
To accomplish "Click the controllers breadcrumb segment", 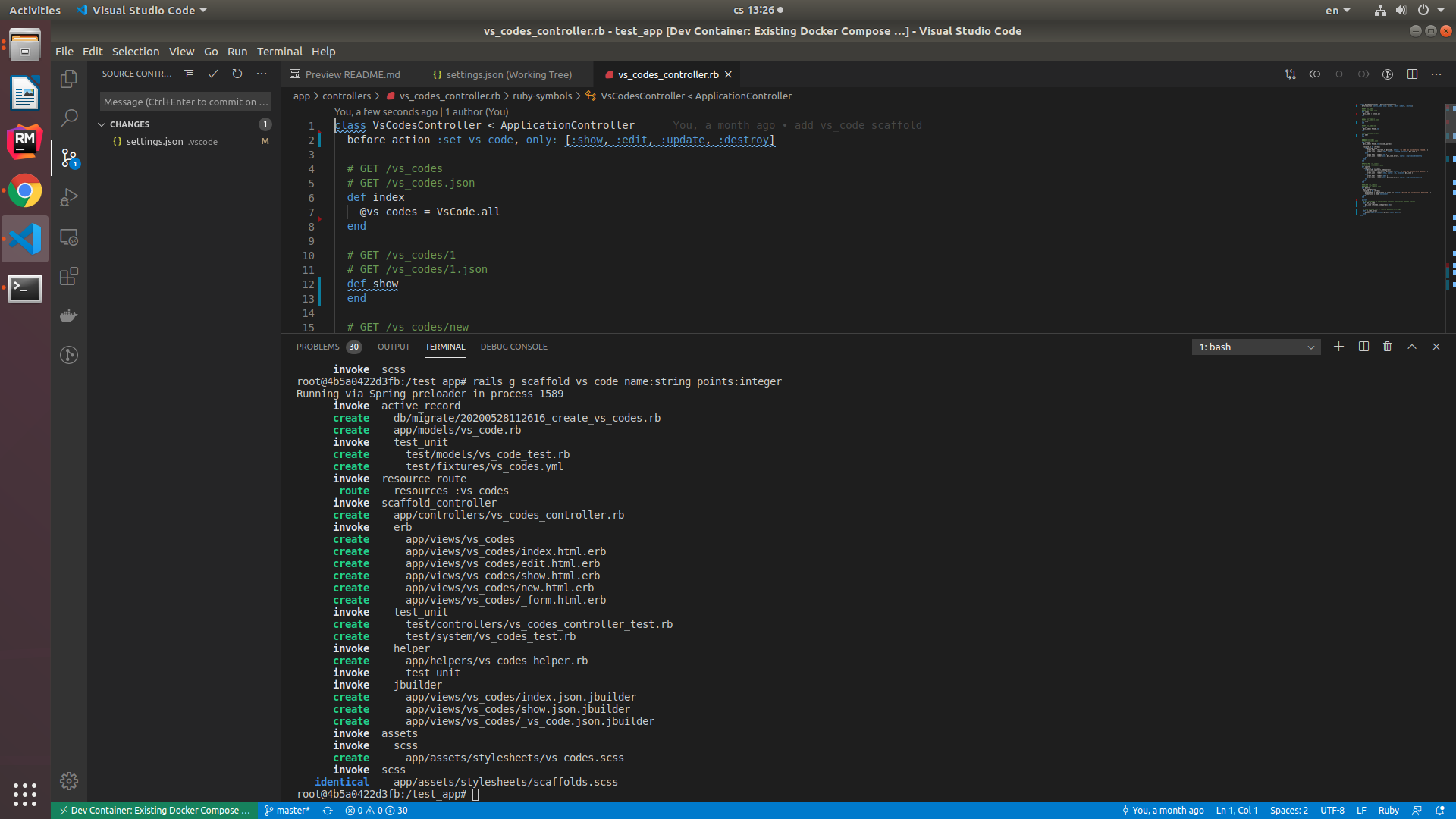I will pos(347,96).
